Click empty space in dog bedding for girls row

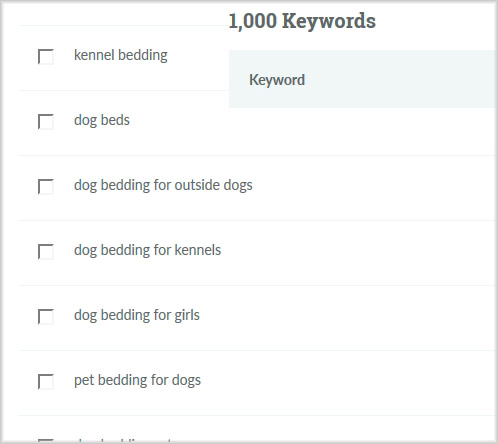point(347,318)
